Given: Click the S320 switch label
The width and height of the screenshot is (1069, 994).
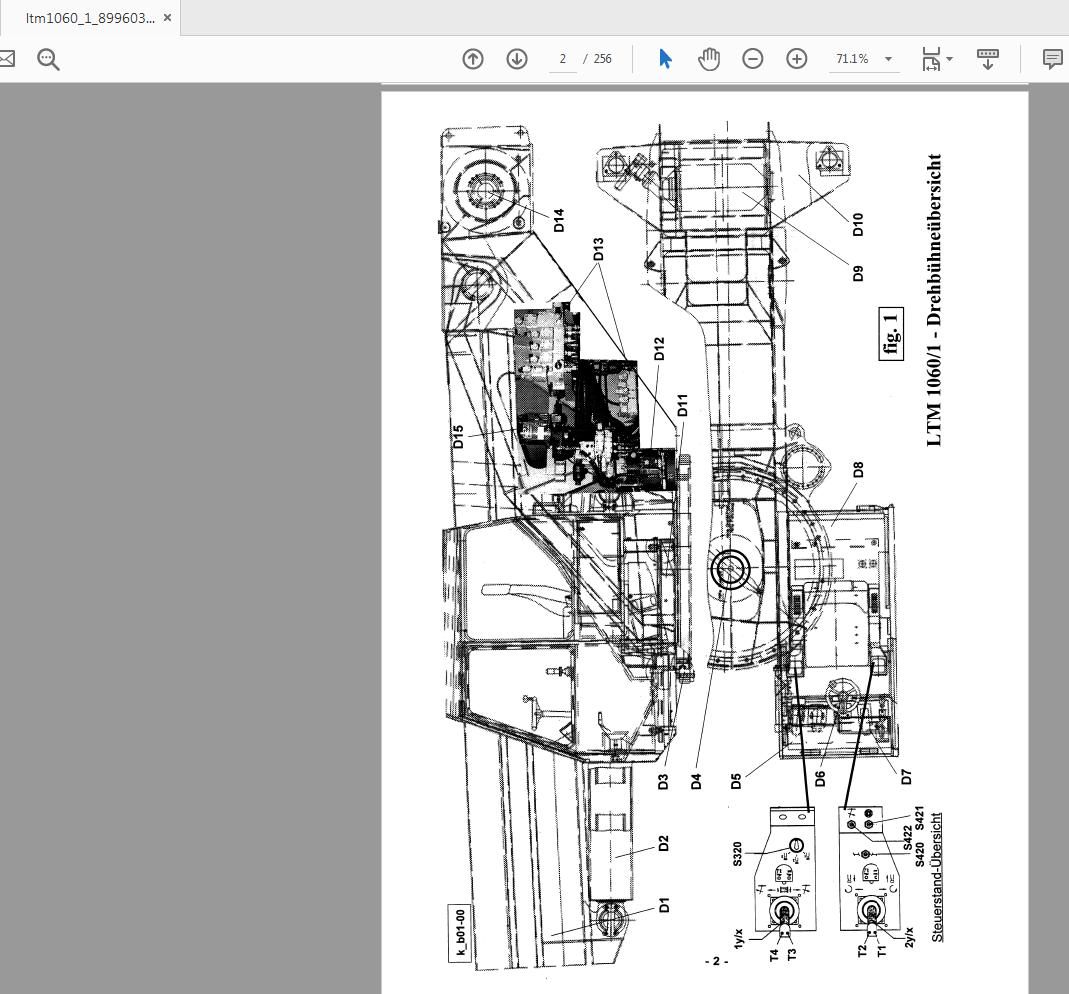Looking at the screenshot, I should pos(737,854).
